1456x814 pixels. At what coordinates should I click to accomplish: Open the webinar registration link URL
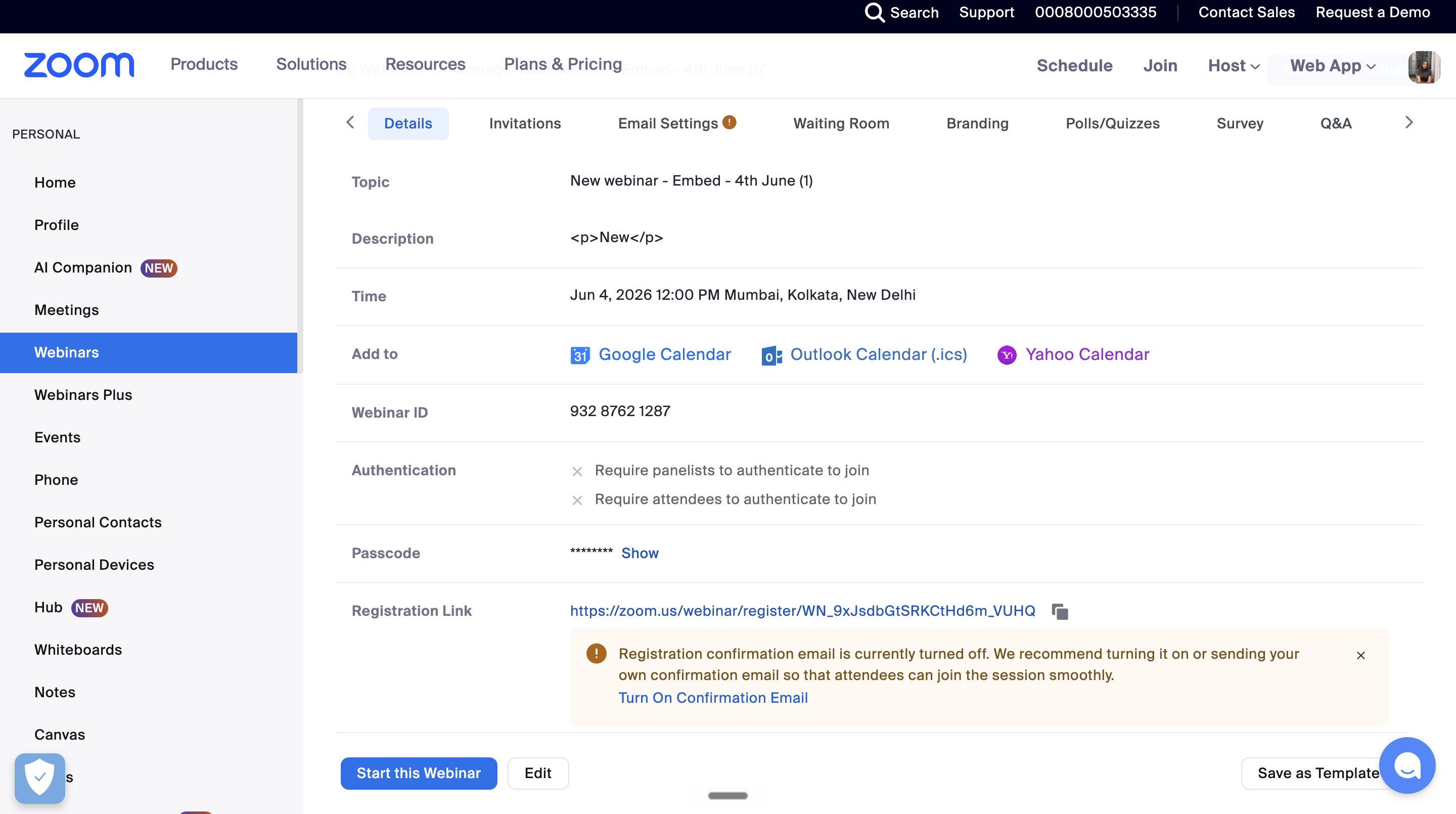pos(803,611)
